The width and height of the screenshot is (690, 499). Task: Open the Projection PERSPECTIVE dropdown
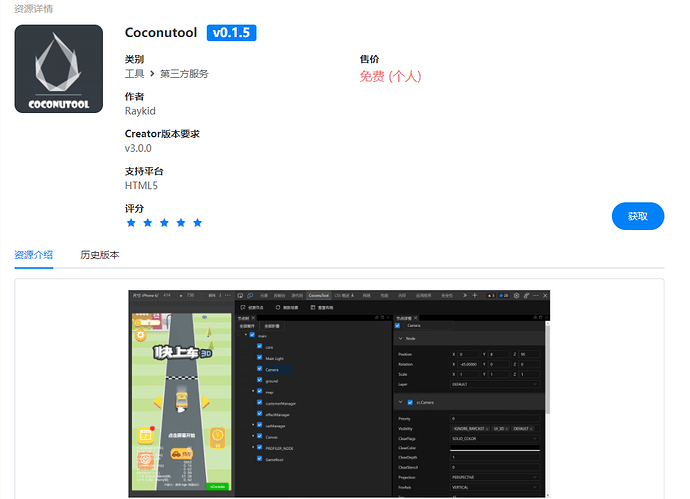pyautogui.click(x=495, y=477)
